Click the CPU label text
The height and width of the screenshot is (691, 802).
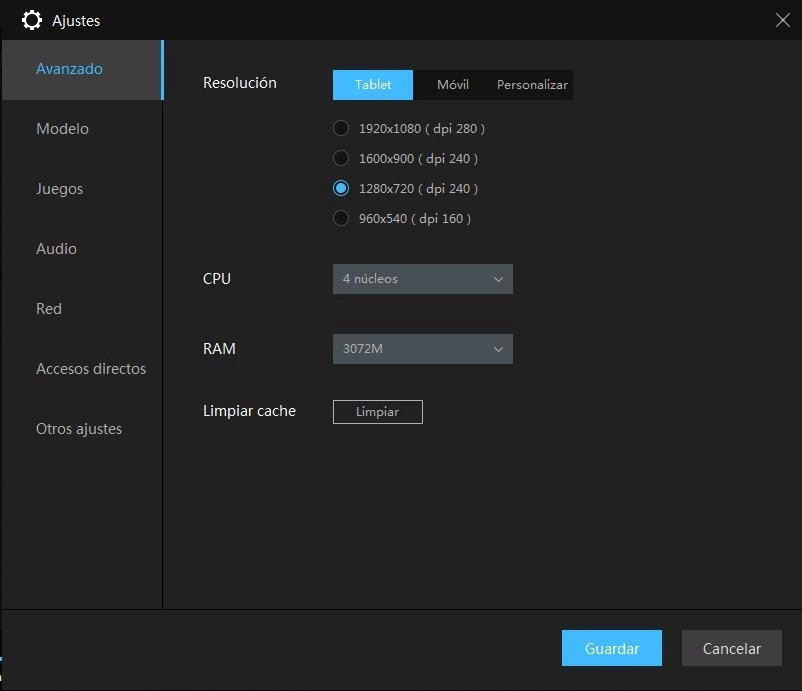(217, 279)
